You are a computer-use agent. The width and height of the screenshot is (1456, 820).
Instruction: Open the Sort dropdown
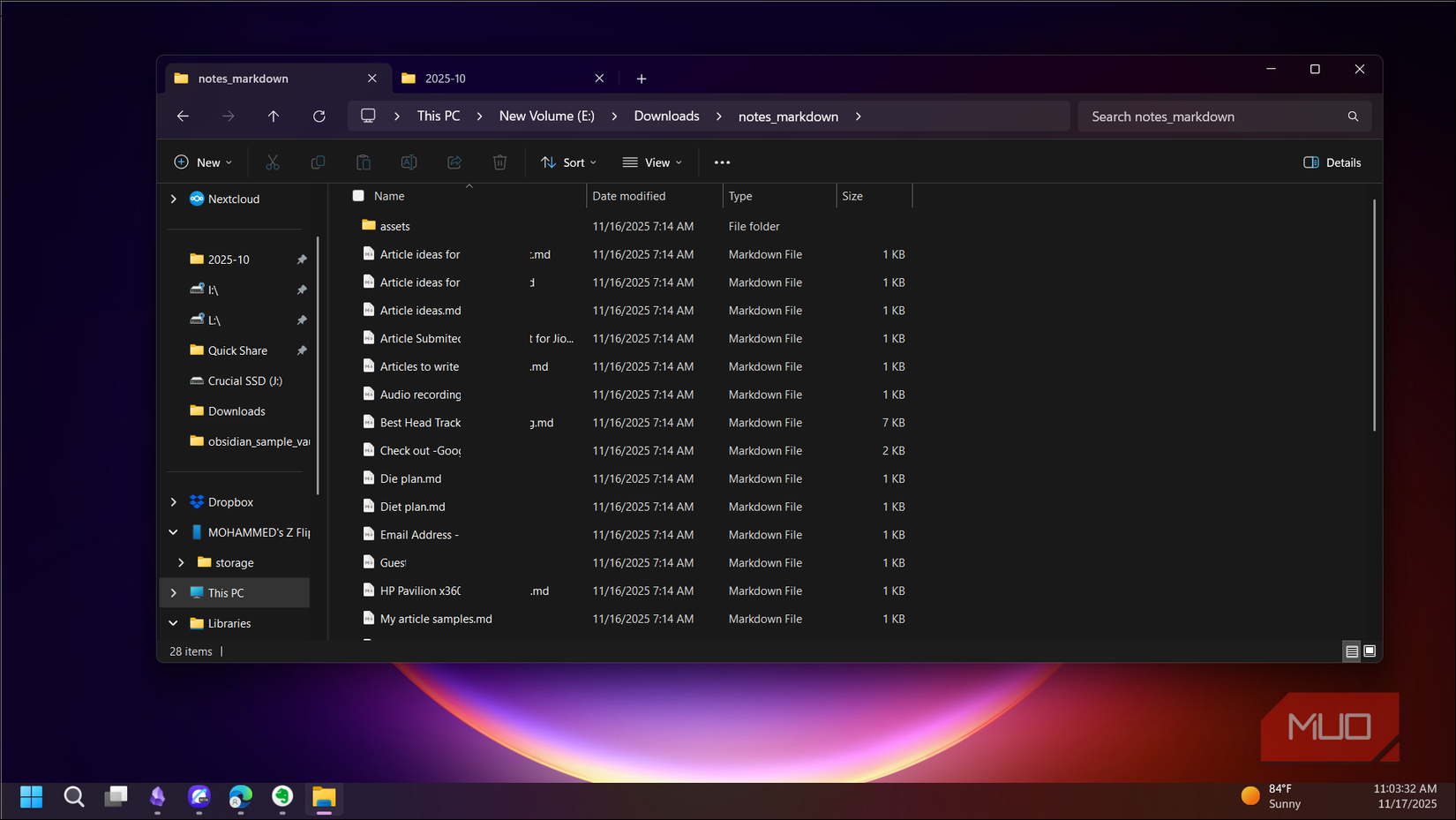click(x=568, y=162)
